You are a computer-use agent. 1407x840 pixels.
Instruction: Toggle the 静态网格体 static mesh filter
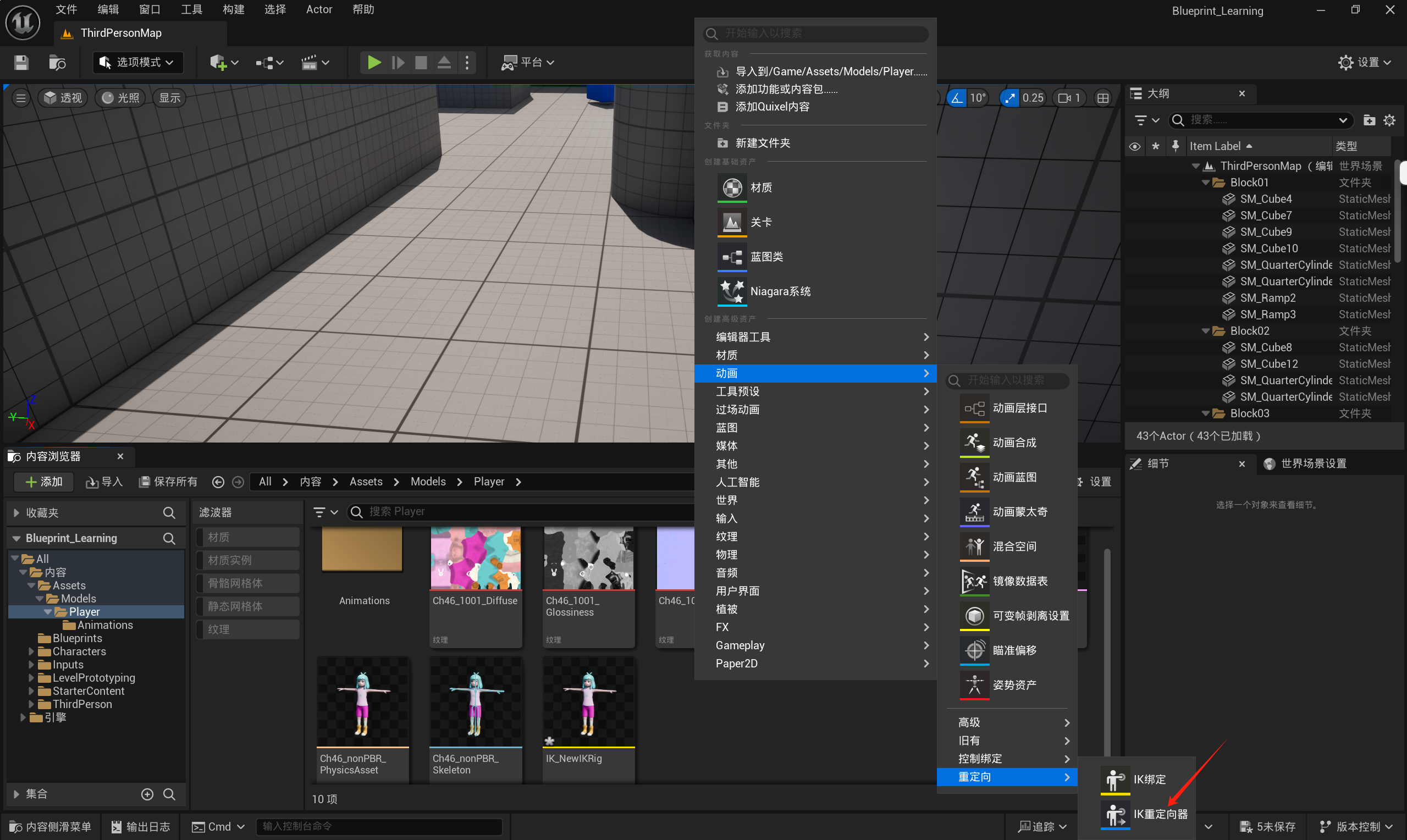click(x=247, y=606)
